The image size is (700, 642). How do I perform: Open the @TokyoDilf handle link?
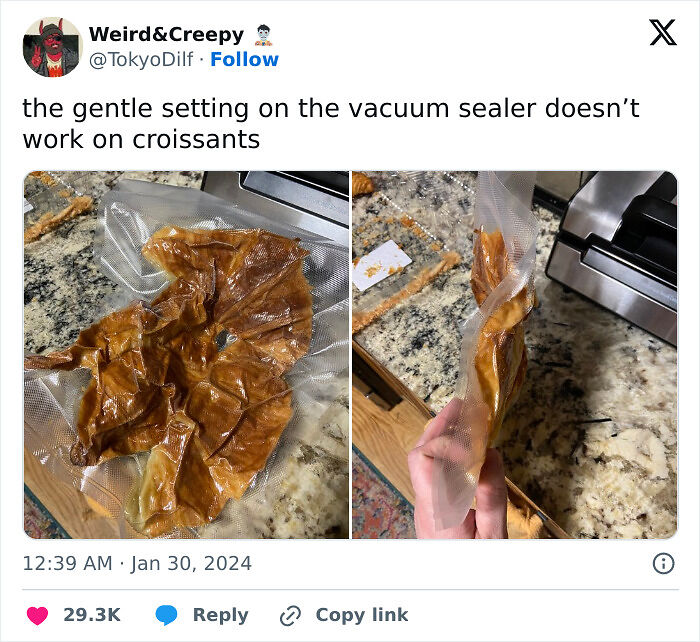141,59
